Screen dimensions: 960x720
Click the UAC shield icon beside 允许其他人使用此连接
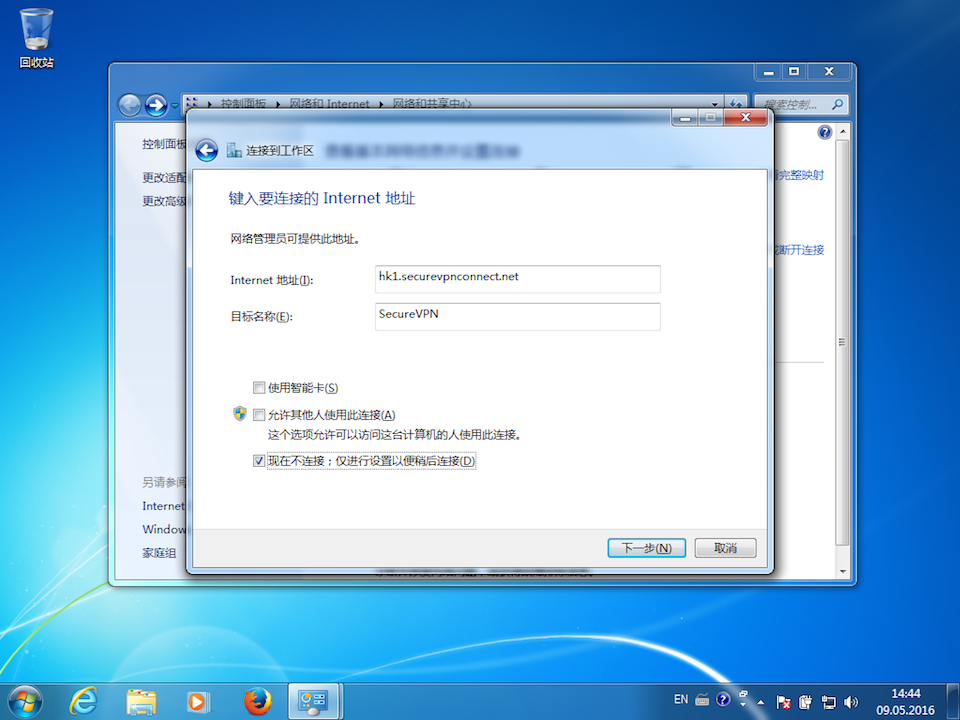(x=239, y=414)
